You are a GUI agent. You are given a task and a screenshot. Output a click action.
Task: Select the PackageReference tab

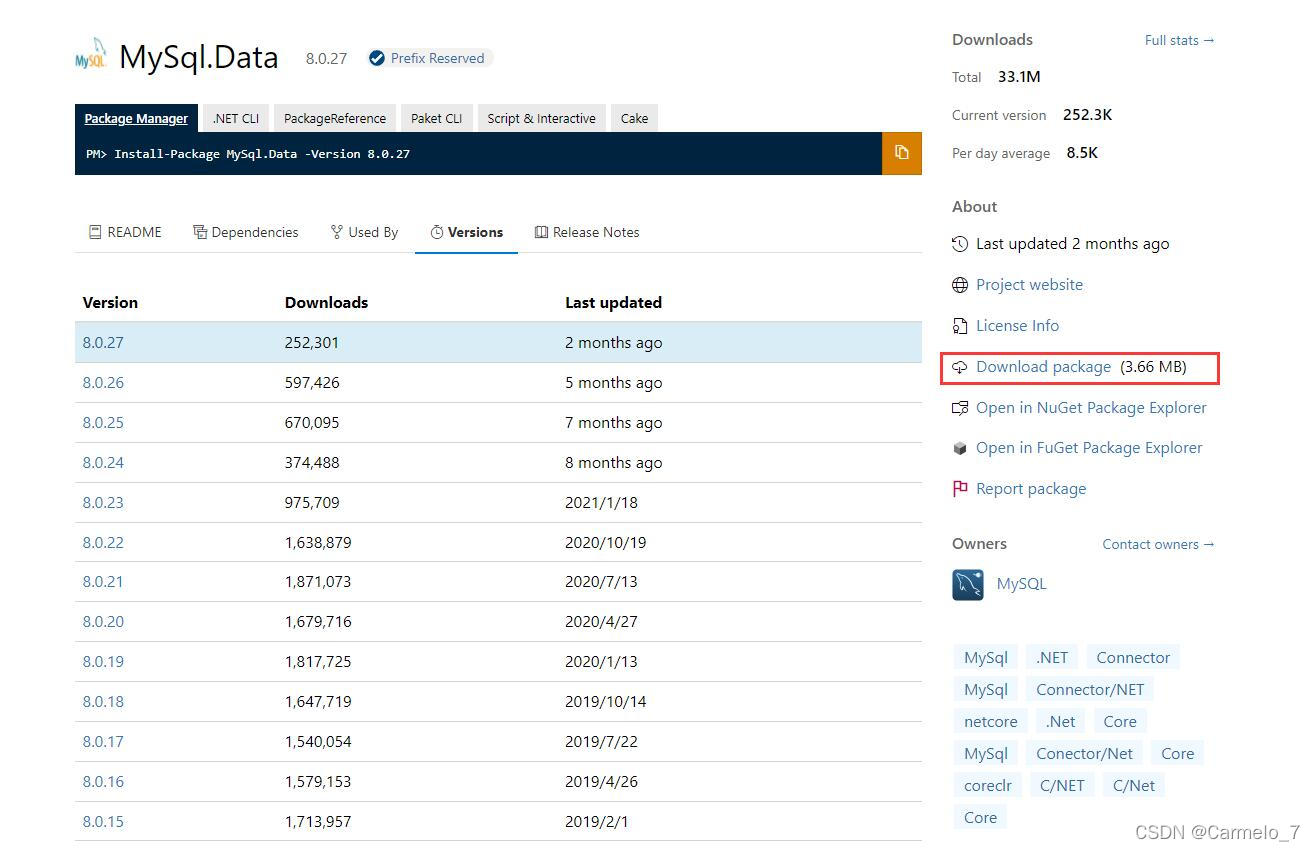pyautogui.click(x=335, y=118)
